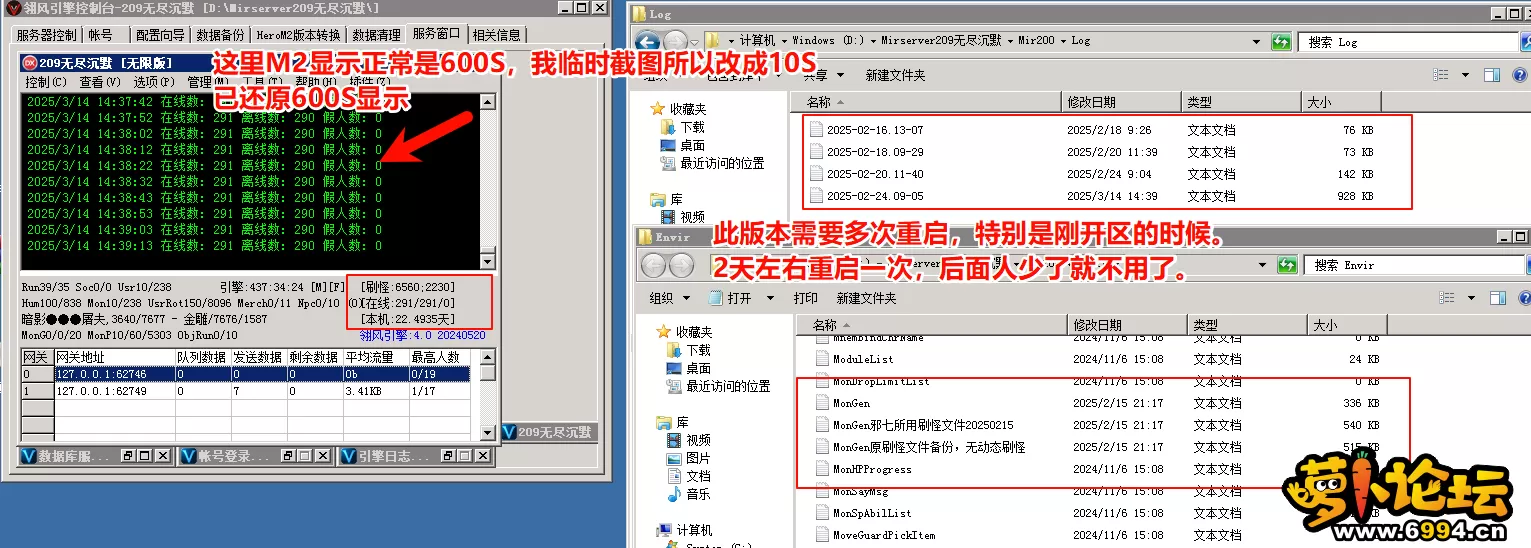Viewport: 1531px width, 548px height.
Task: Click the 网关地址 column header
Action: pyautogui.click(x=113, y=357)
